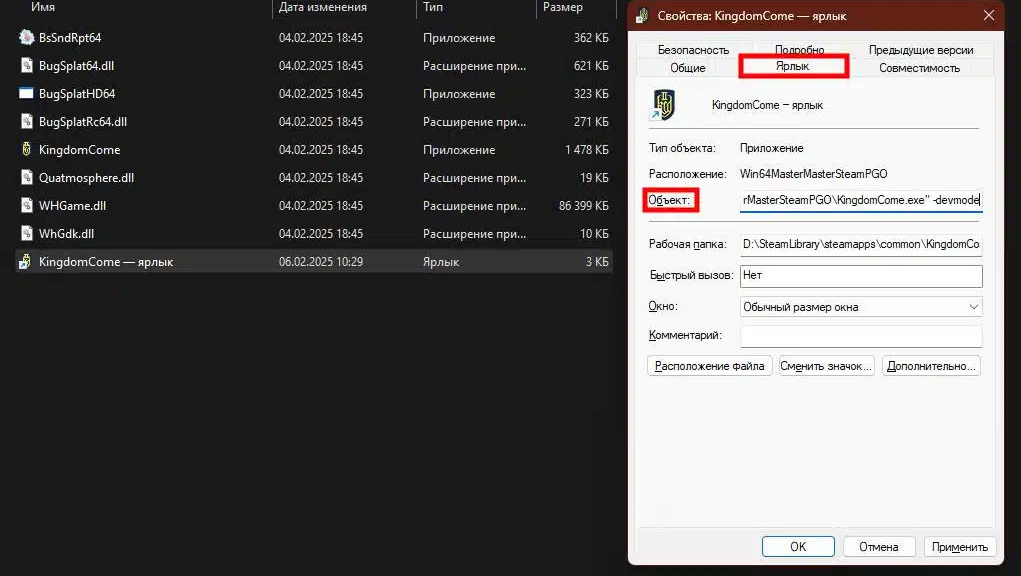
Task: Click the WHGame.dll file icon
Action: [26, 206]
